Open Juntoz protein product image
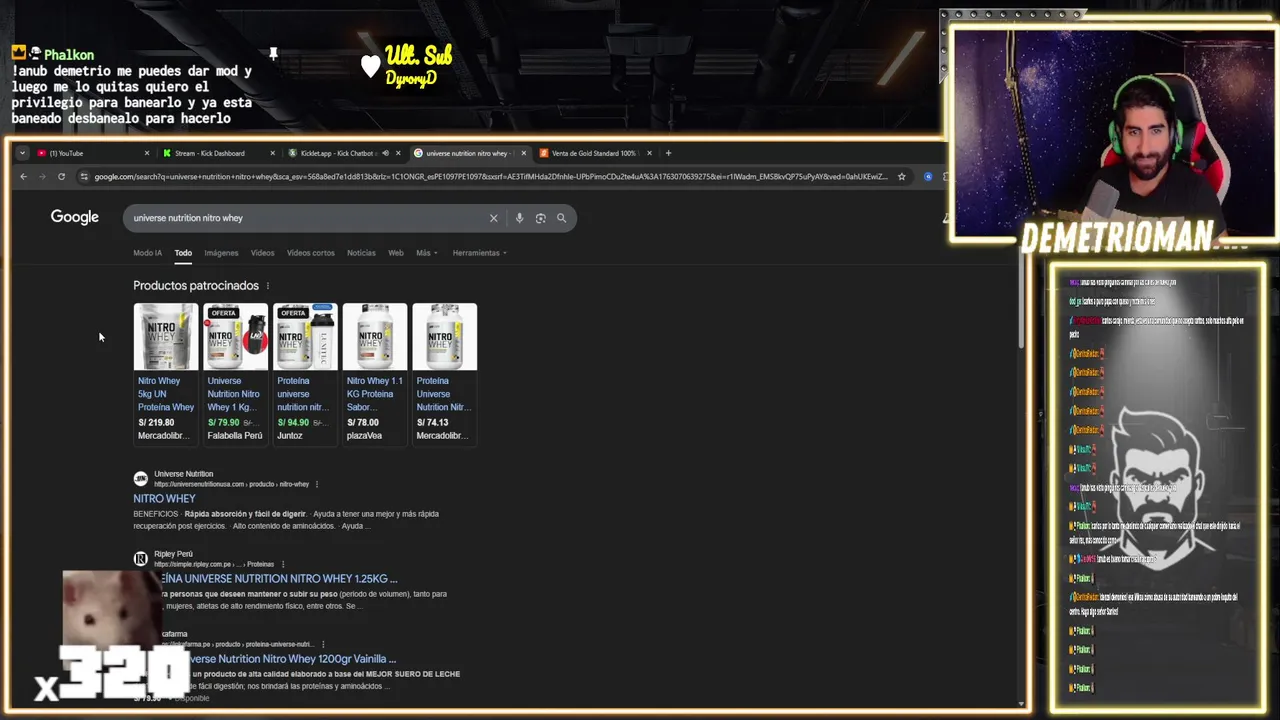This screenshot has width=1280, height=720. point(305,337)
